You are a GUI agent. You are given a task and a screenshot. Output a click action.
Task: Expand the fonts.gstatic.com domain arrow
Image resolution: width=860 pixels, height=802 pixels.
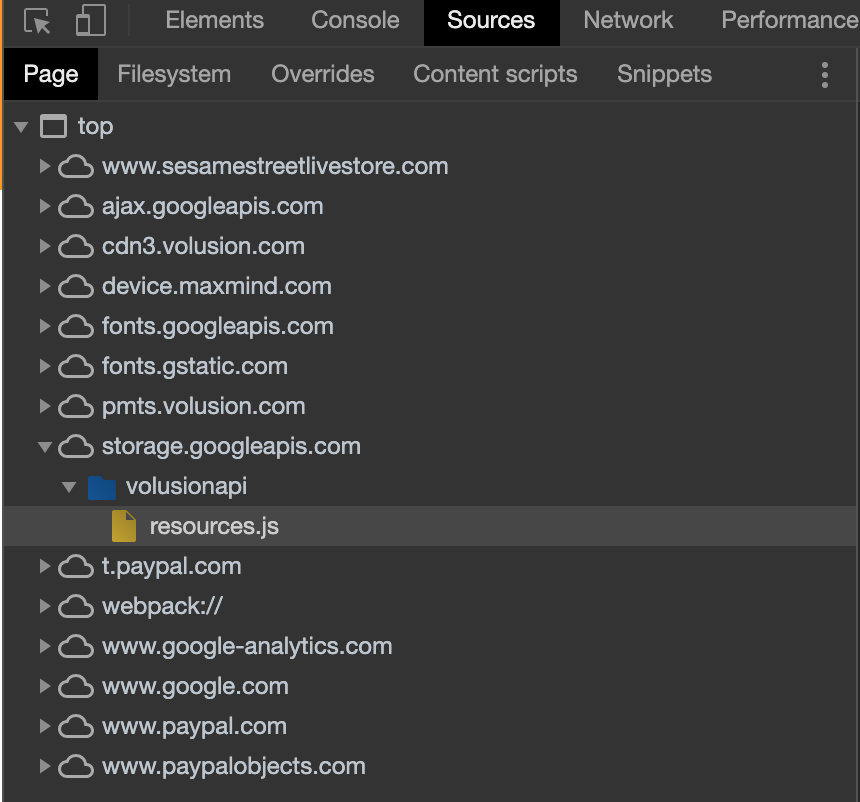45,366
